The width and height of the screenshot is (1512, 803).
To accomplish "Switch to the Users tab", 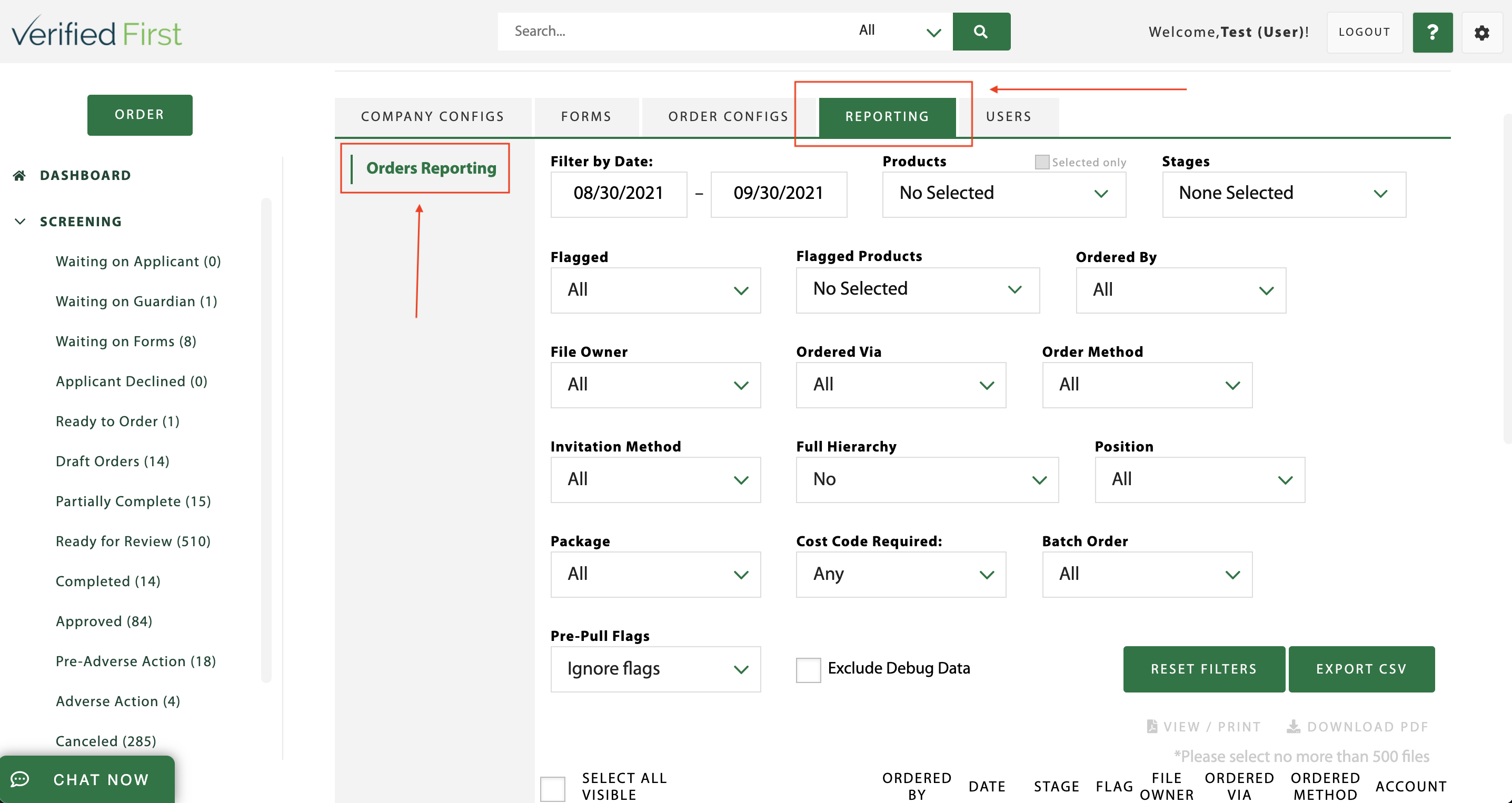I will 1008,117.
